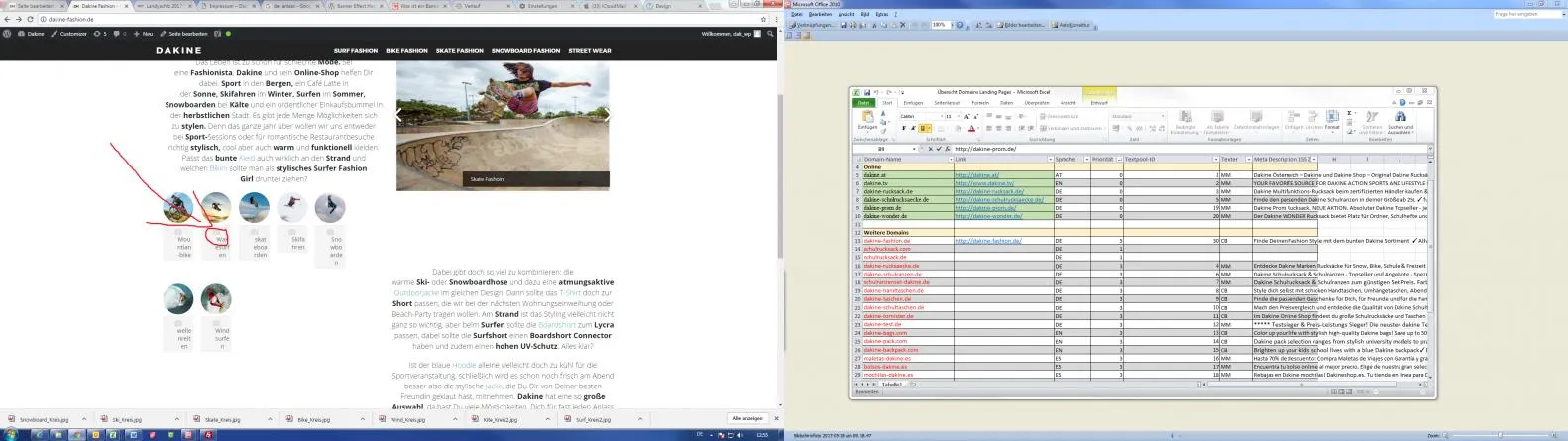
Task: Open the font size dropdown in Excel
Action: tap(959, 116)
